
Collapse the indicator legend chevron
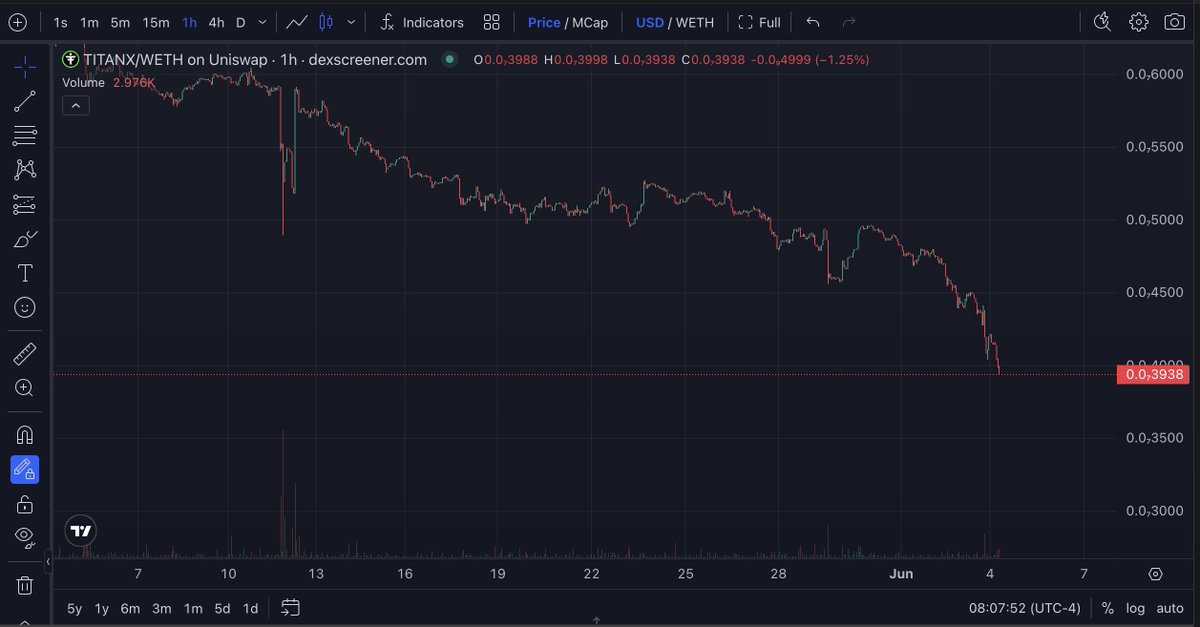[x=75, y=104]
